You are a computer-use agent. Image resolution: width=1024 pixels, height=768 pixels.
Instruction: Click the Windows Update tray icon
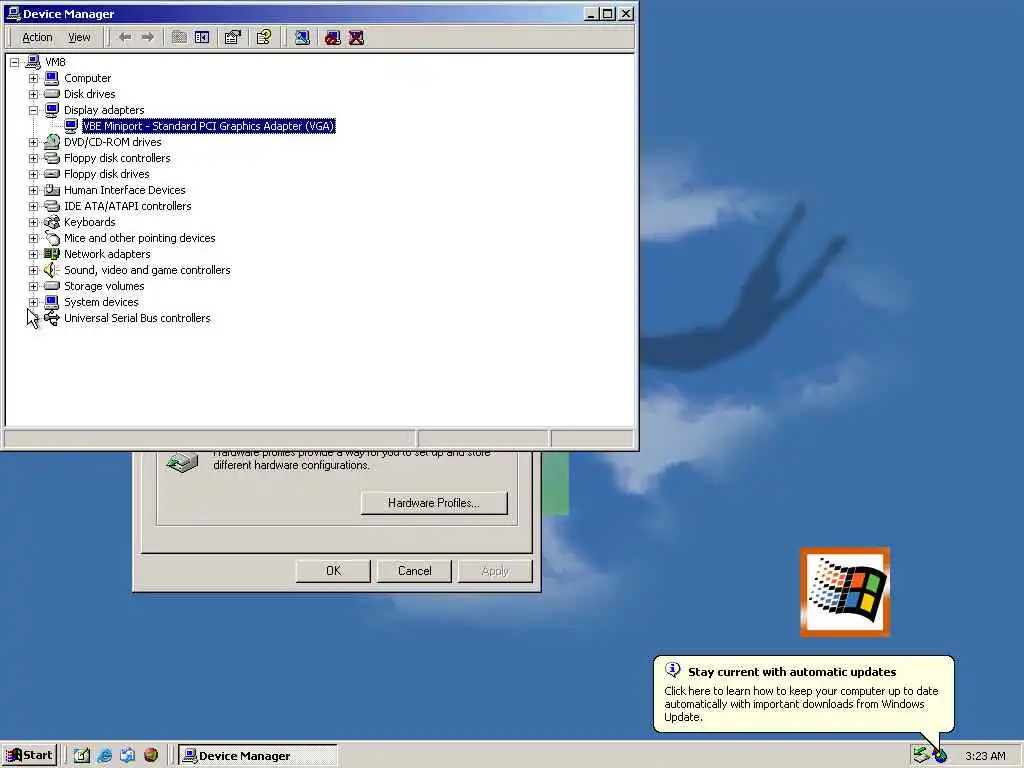tap(940, 756)
